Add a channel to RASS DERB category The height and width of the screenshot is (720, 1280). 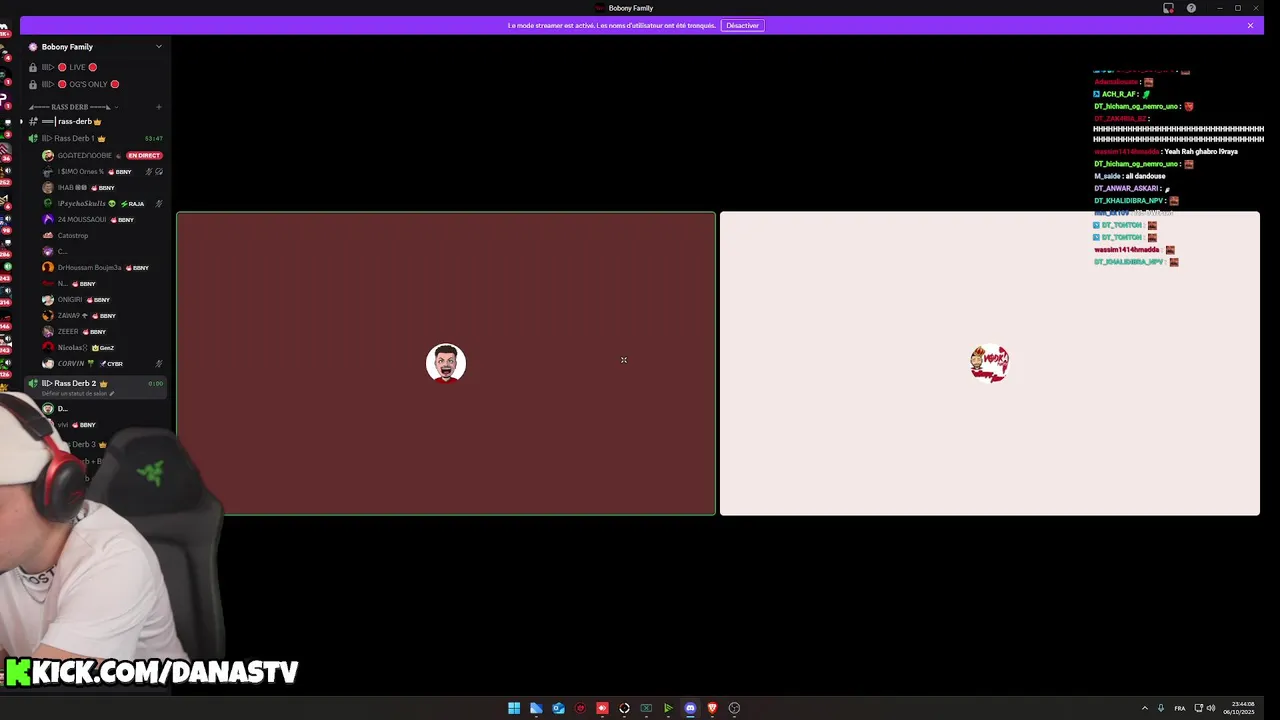pyautogui.click(x=158, y=107)
